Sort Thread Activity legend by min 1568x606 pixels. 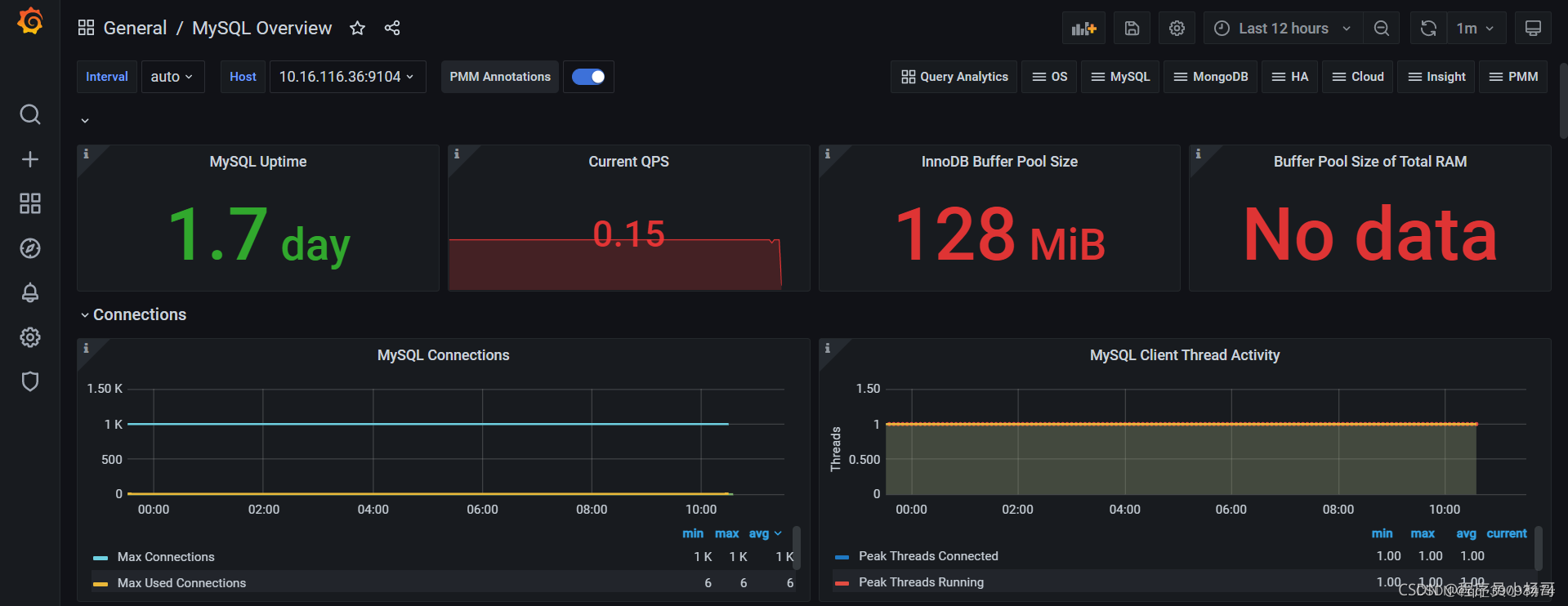click(1382, 533)
